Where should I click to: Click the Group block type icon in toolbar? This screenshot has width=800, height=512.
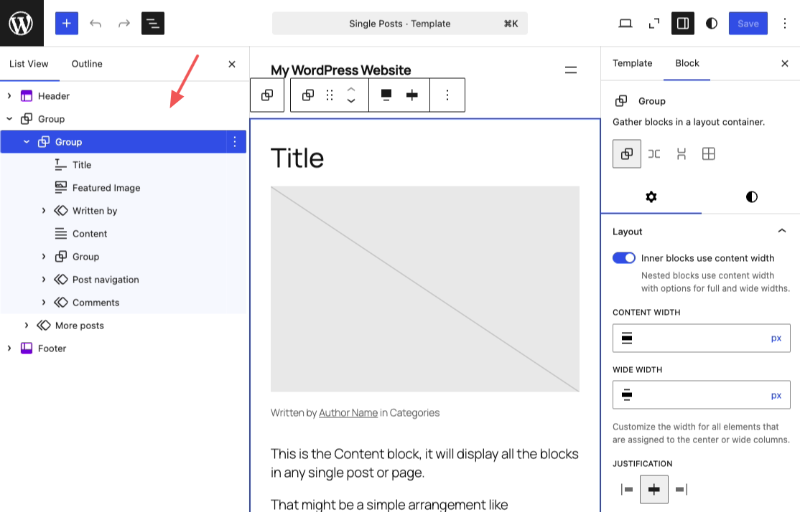point(308,95)
